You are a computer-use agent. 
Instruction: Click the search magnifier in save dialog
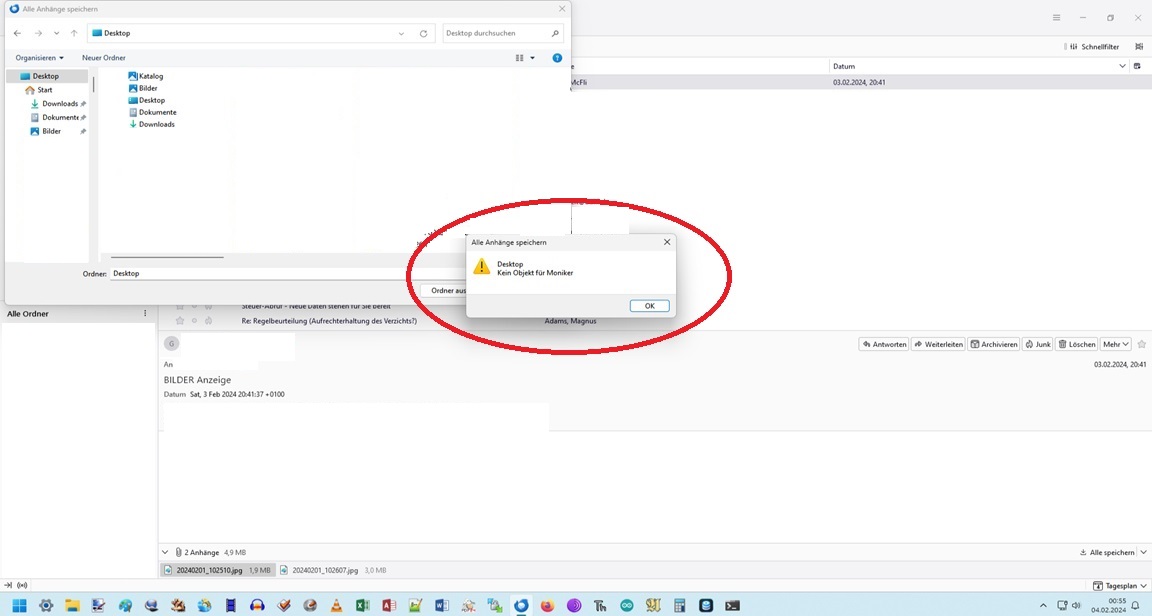tap(555, 33)
